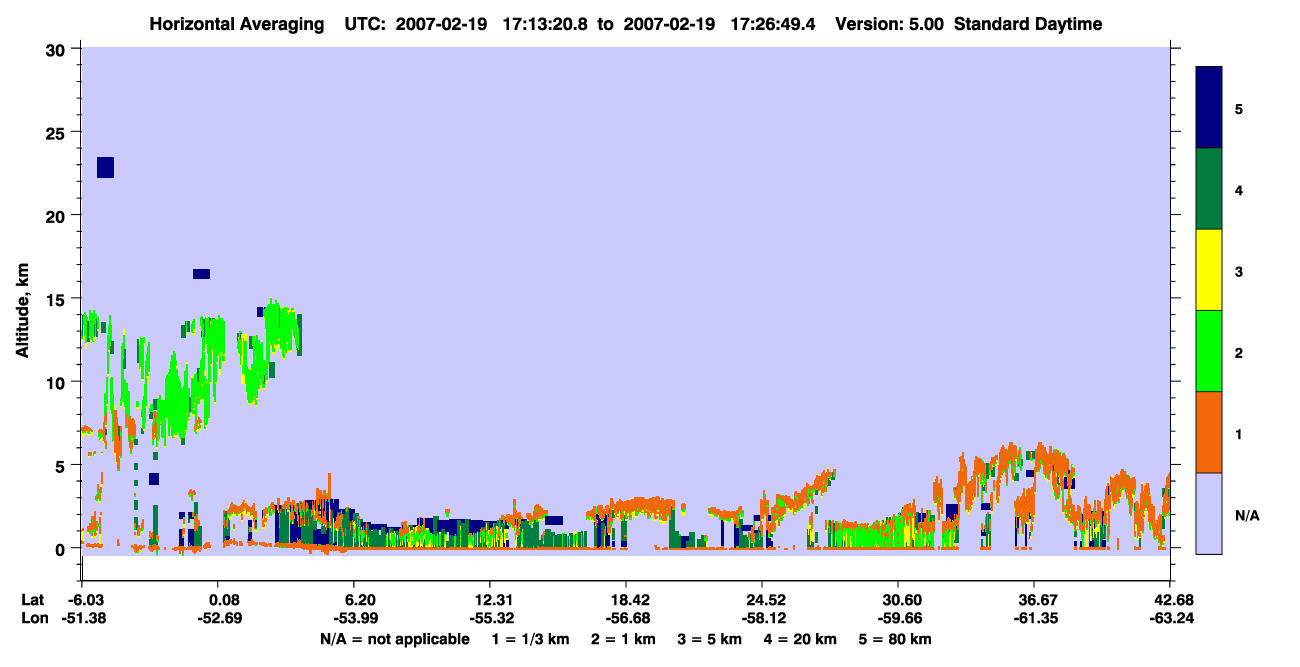Click the end time '17:26:49.4'
Image resolution: width=1300 pixels, height=667 pixels.
[x=774, y=24]
